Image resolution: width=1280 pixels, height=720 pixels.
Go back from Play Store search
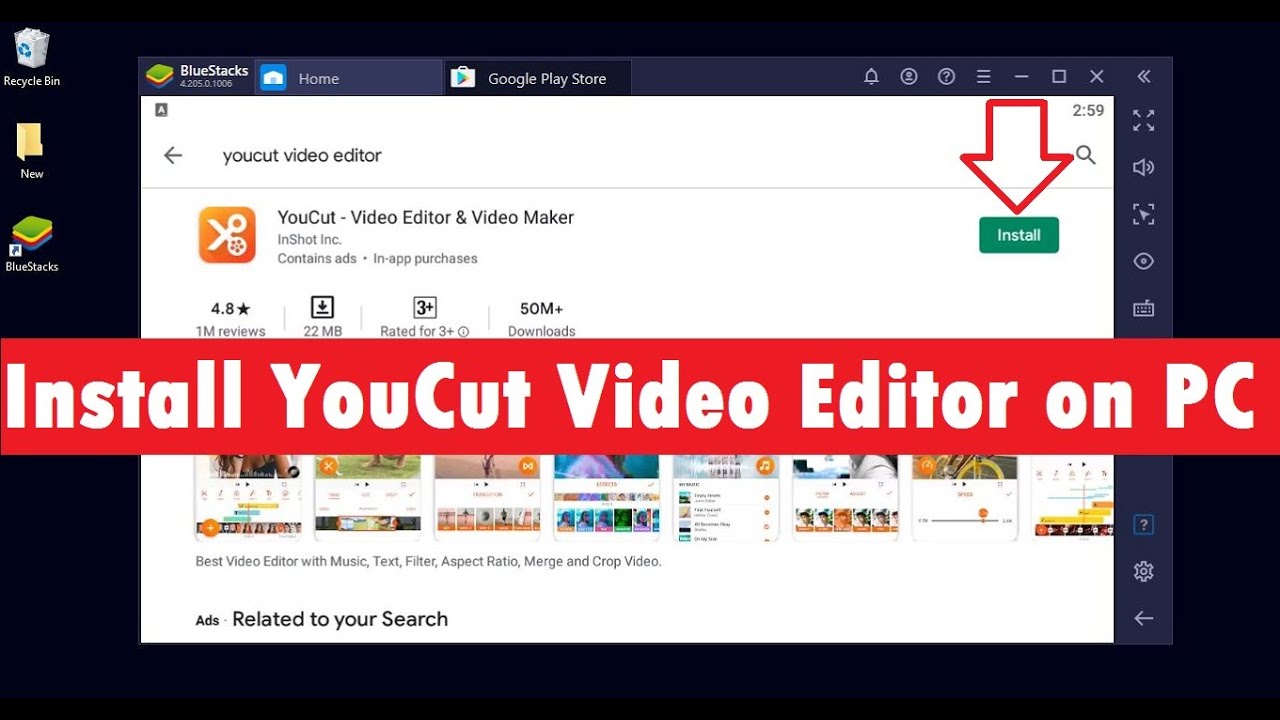(173, 155)
